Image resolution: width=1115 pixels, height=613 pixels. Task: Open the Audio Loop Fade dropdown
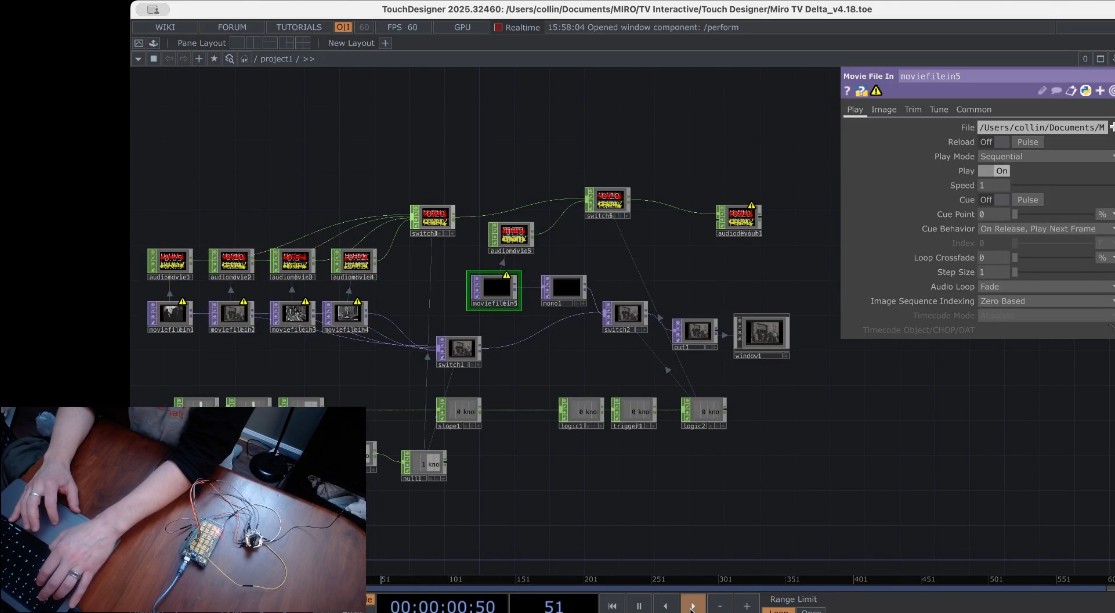(1046, 287)
